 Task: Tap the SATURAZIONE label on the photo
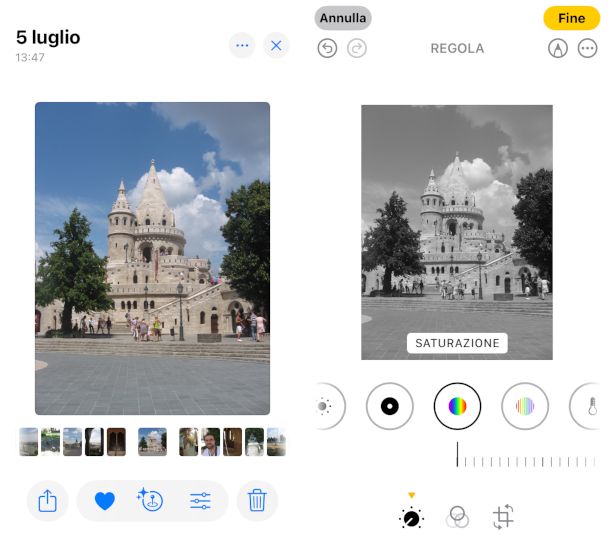457,343
